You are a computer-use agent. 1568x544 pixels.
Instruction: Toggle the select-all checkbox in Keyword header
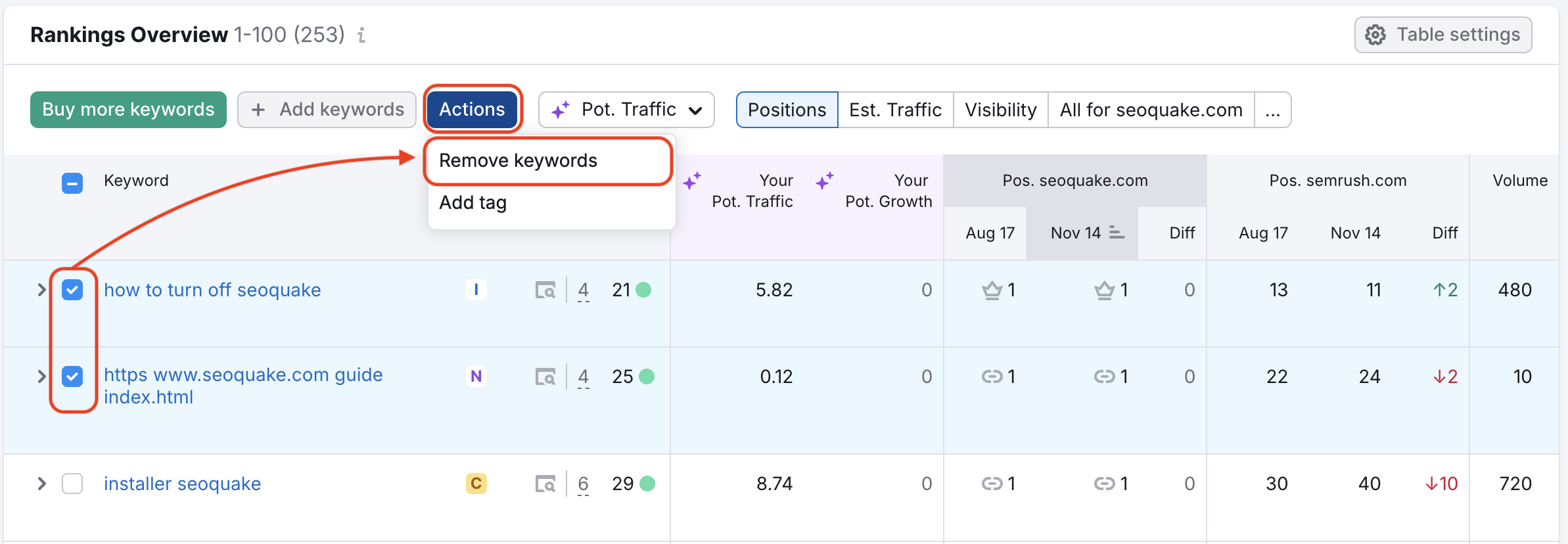pos(72,183)
